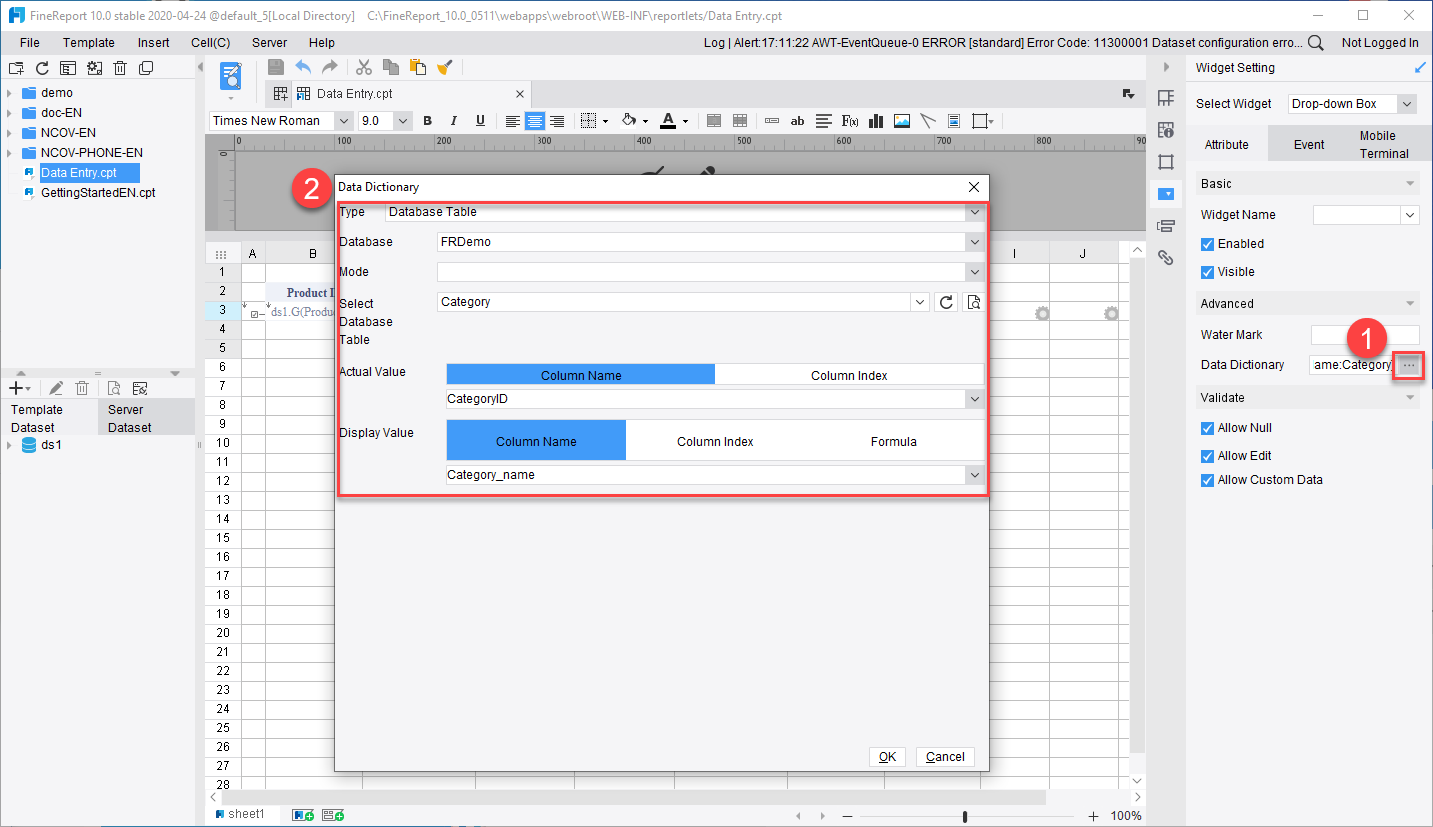
Task: Select the bold formatting icon in the toolbar
Action: tap(427, 121)
